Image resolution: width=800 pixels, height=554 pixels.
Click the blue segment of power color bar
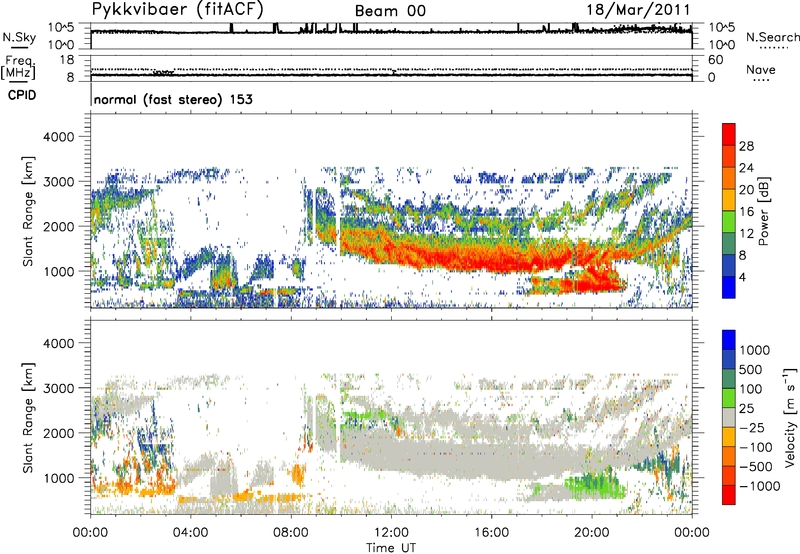tap(729, 287)
